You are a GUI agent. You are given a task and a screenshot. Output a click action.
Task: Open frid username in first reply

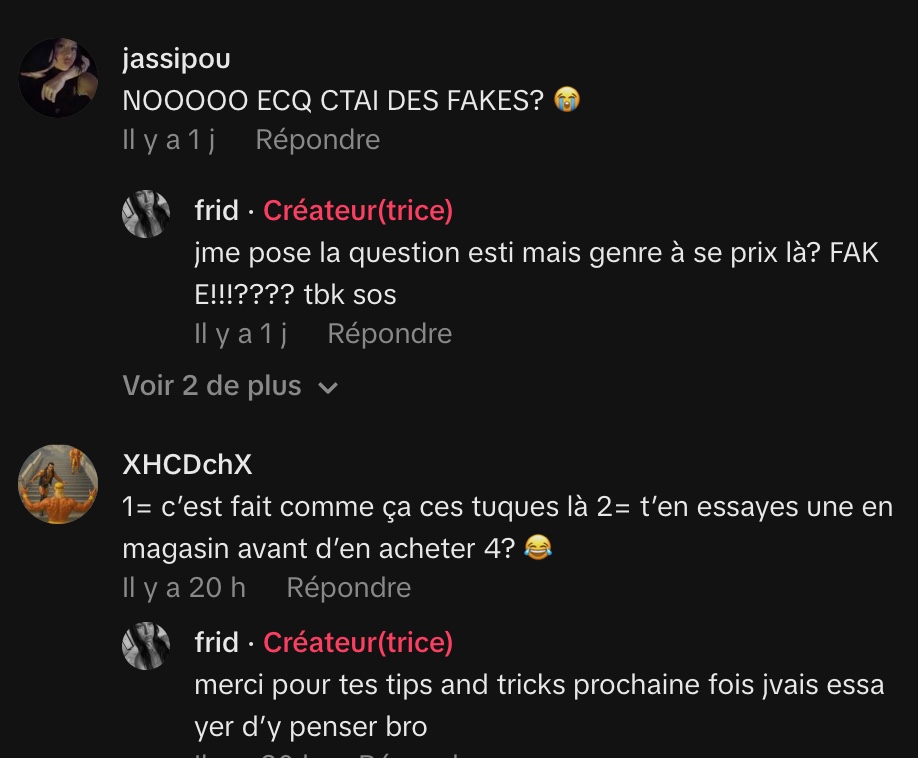click(217, 211)
